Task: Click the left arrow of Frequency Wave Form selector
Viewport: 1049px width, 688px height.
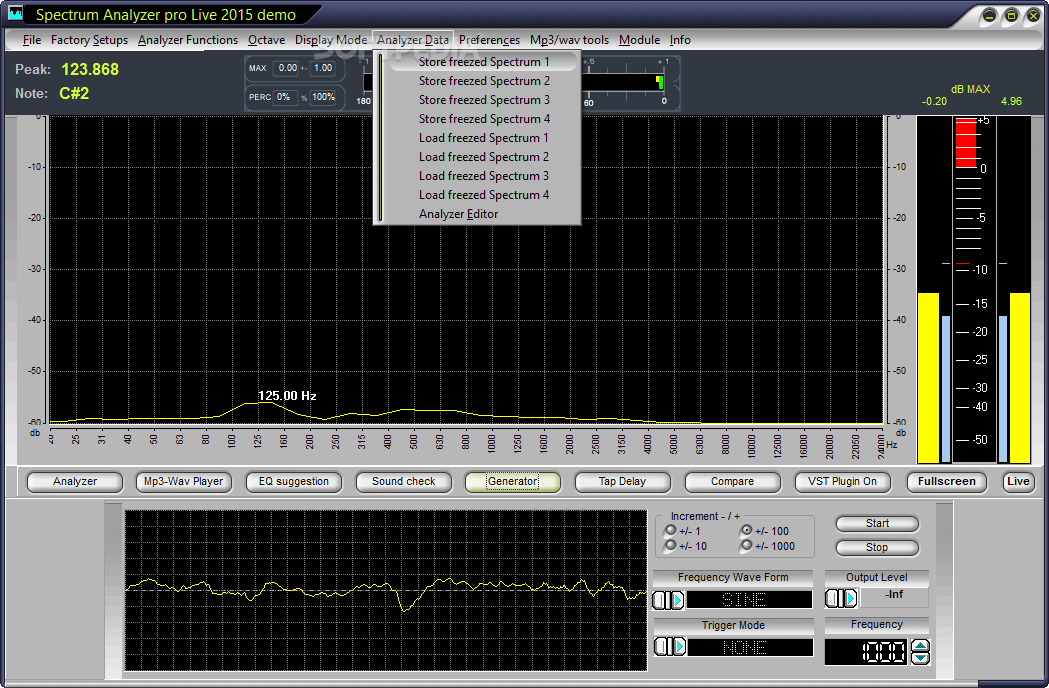Action: click(x=659, y=600)
